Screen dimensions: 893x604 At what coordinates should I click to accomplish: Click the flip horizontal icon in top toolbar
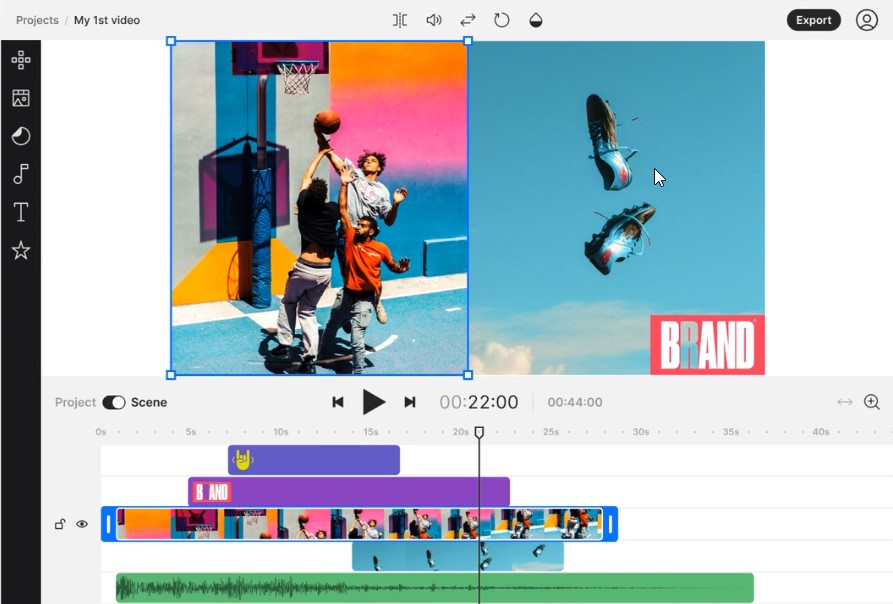coord(400,20)
